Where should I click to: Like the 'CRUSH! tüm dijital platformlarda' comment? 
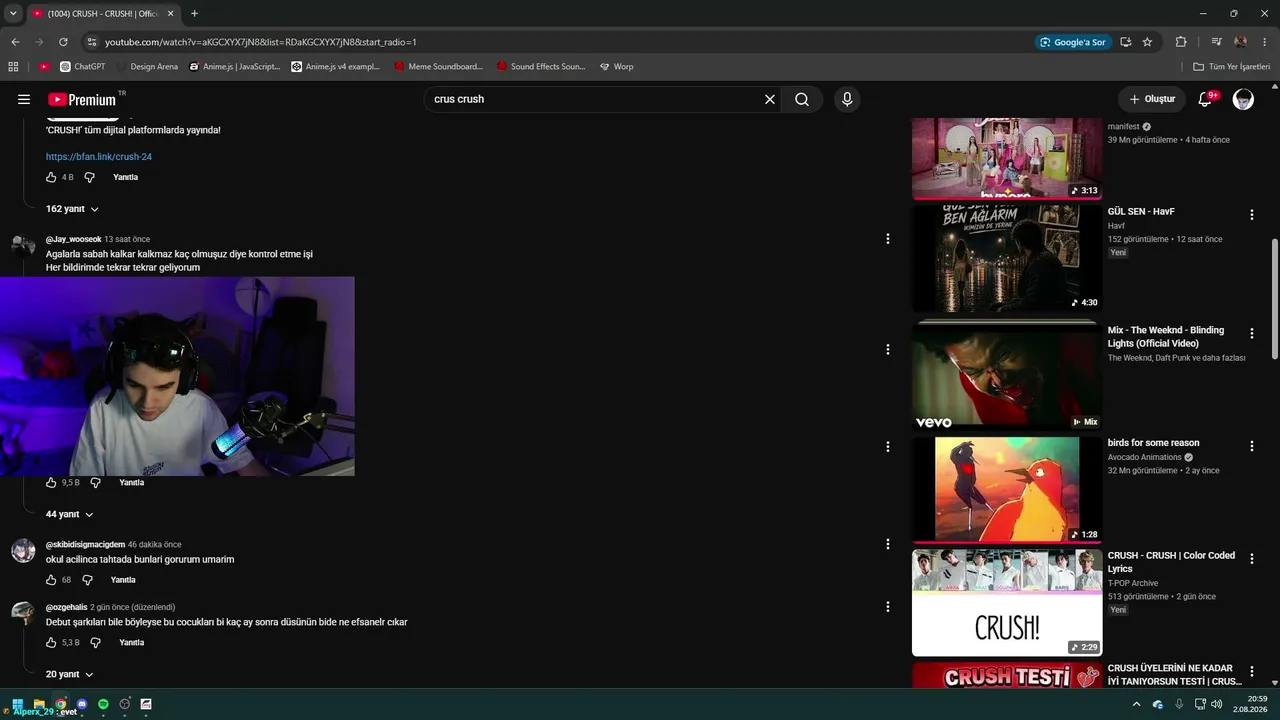(51, 177)
